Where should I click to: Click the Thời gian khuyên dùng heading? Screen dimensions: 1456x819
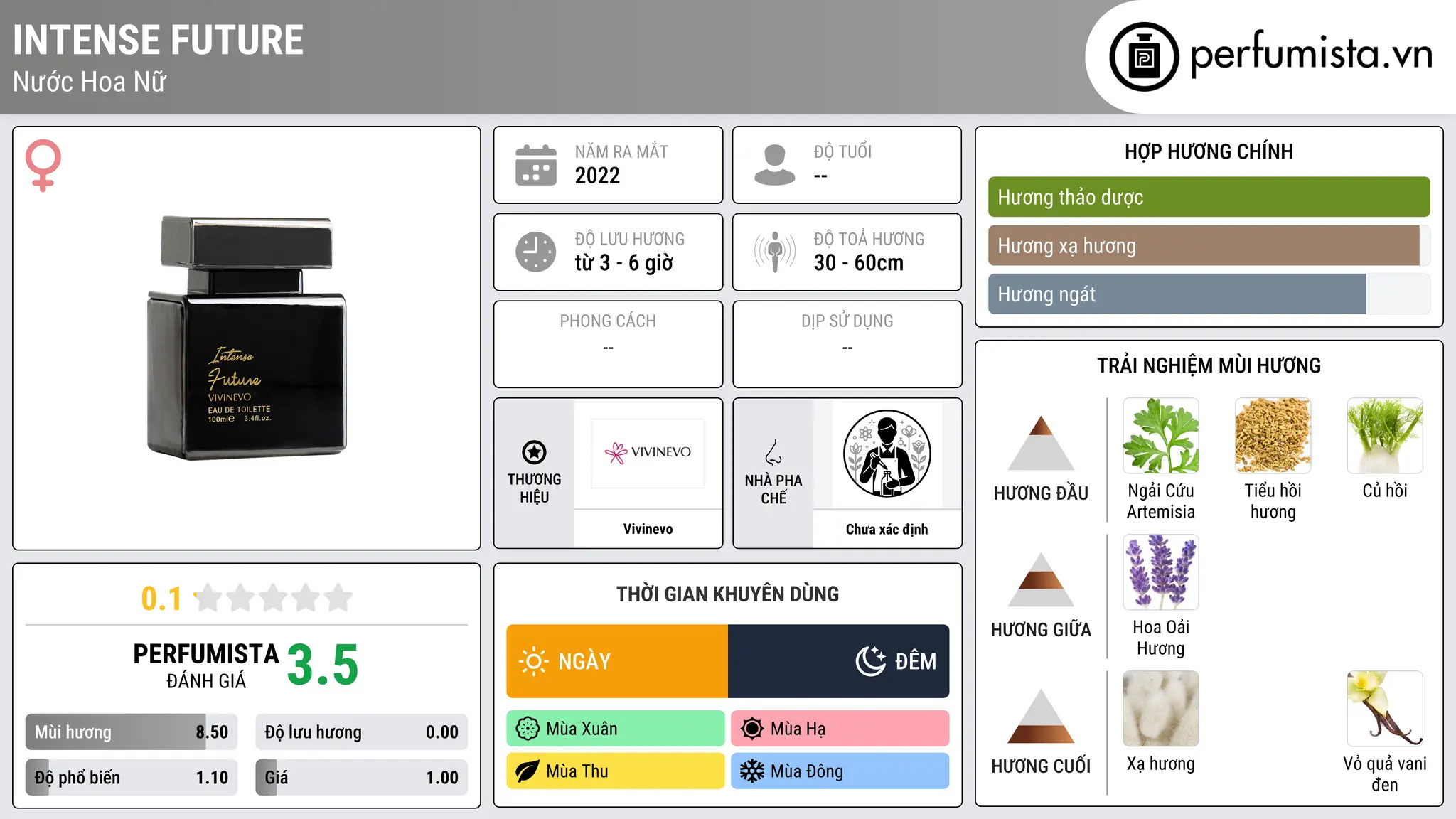[x=727, y=594]
